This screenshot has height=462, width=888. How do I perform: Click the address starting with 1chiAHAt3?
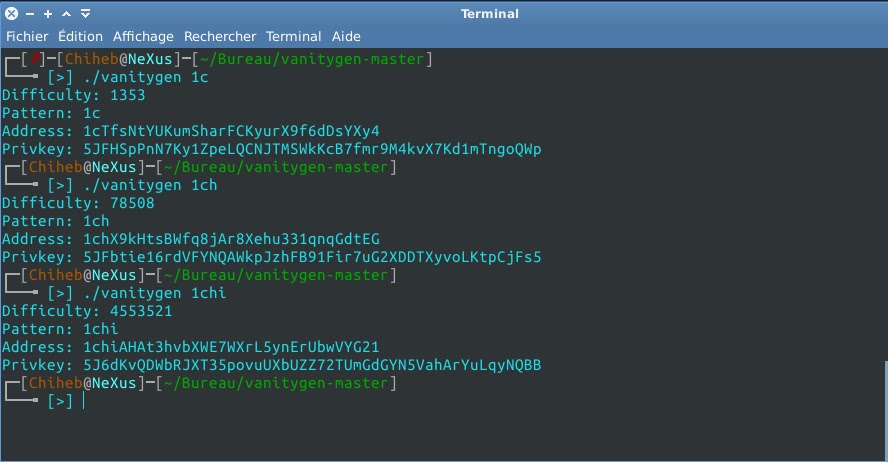(231, 347)
